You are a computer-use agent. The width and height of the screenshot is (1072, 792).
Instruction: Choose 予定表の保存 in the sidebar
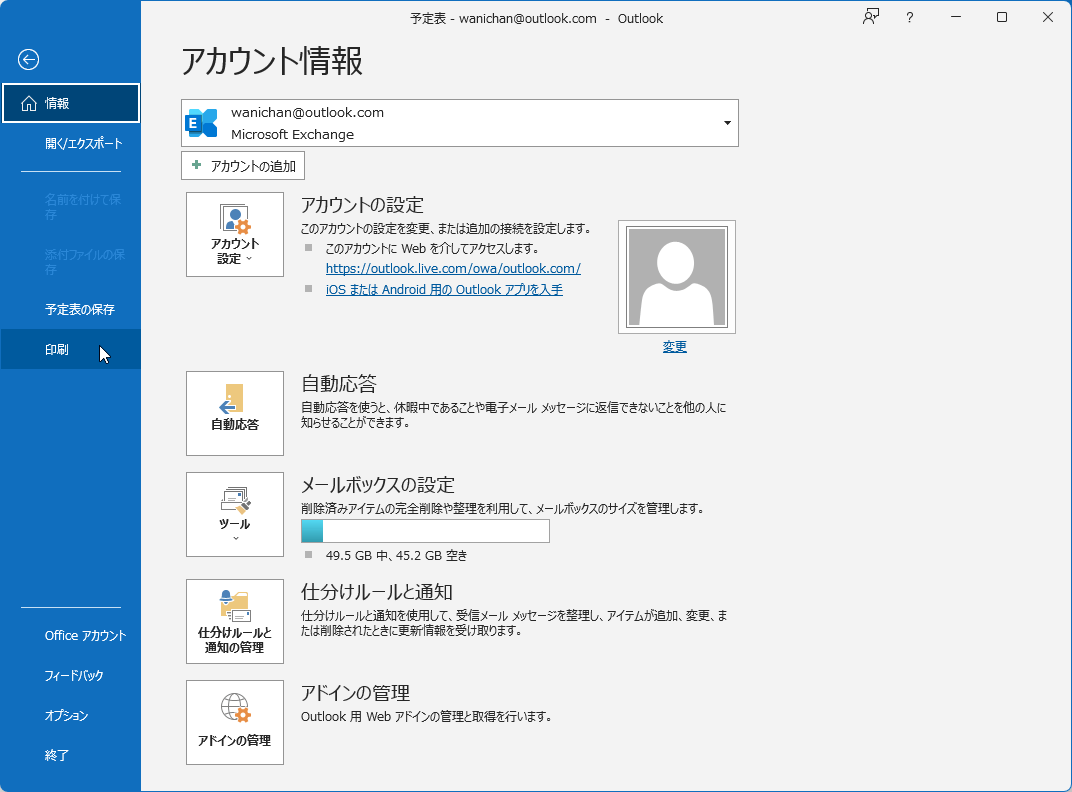click(71, 309)
